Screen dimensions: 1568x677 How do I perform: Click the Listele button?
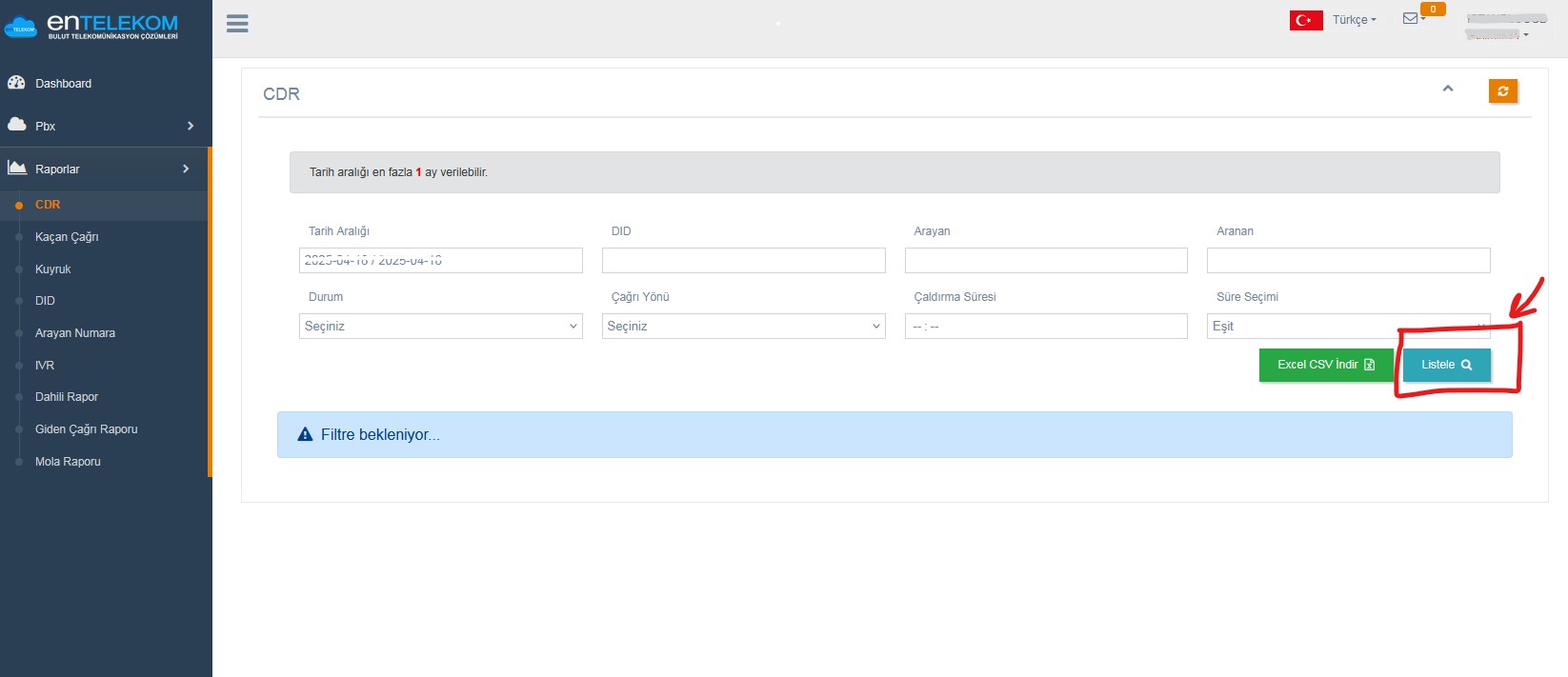coord(1446,365)
